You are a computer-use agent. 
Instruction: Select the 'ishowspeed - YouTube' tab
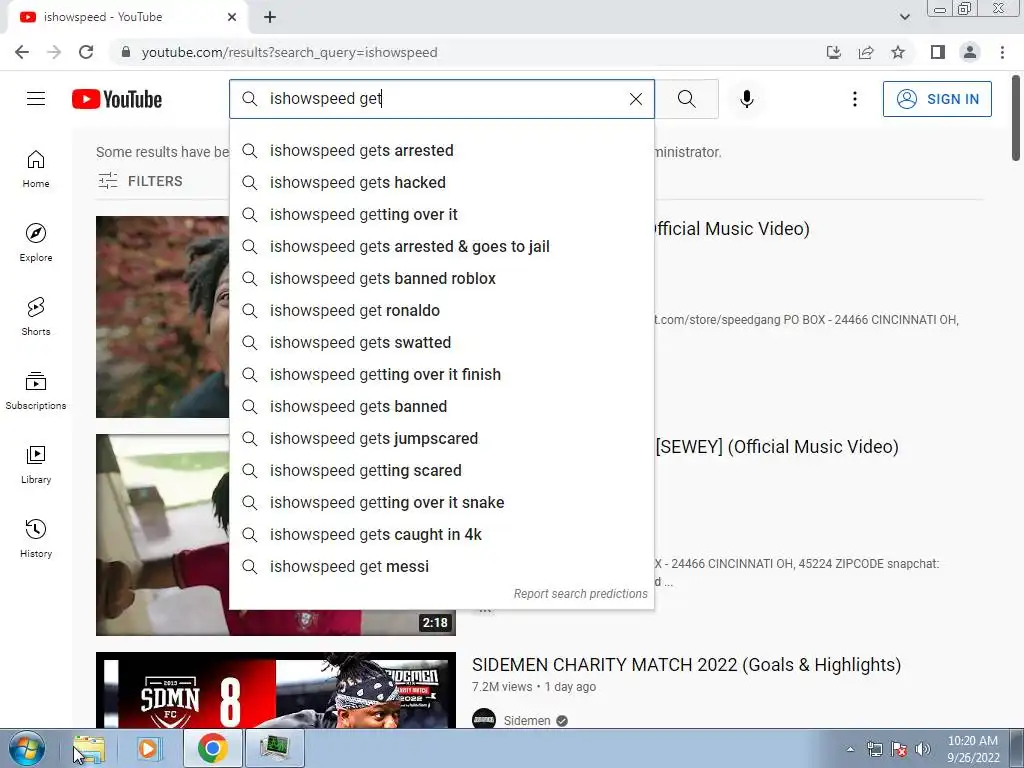[x=127, y=17]
